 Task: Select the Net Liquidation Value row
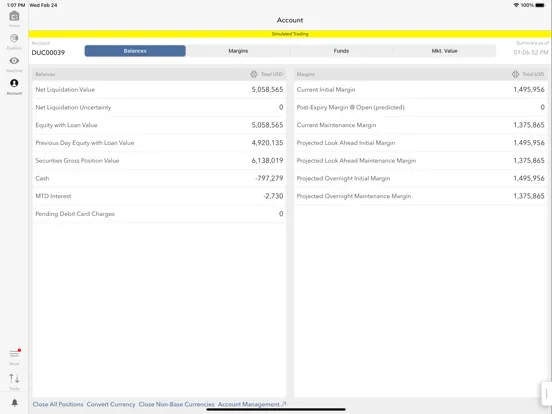pyautogui.click(x=159, y=89)
